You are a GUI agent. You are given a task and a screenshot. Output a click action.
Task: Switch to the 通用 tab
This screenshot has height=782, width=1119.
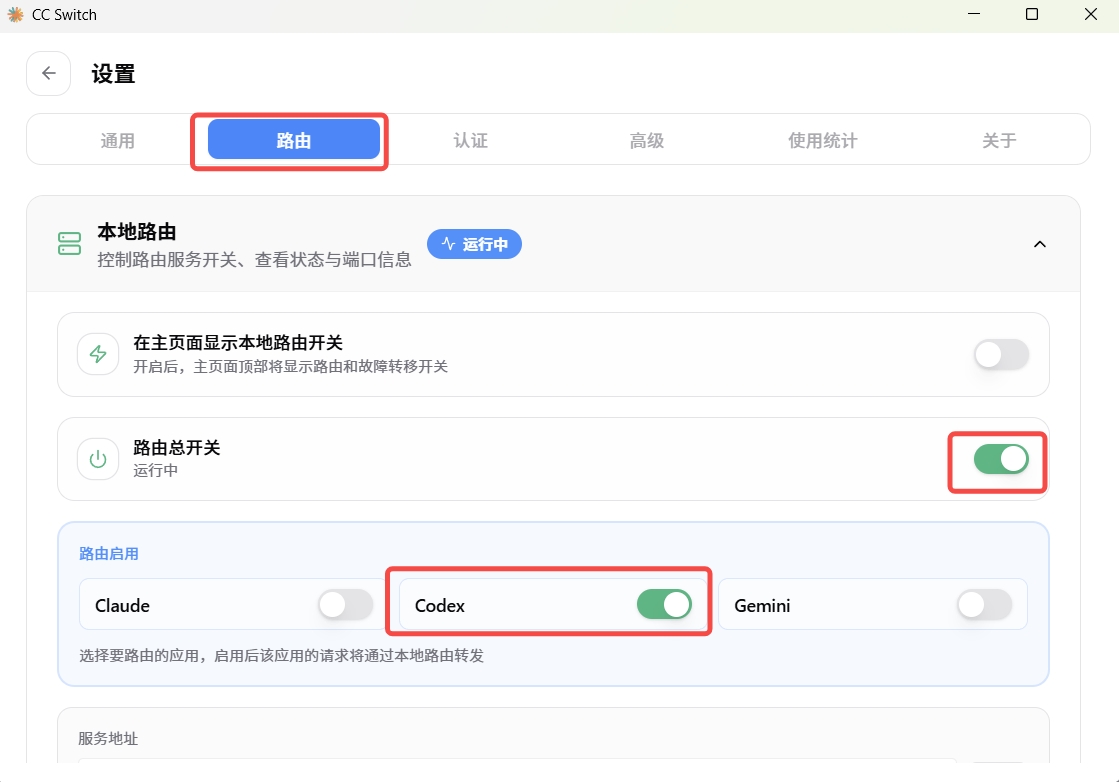click(x=117, y=140)
